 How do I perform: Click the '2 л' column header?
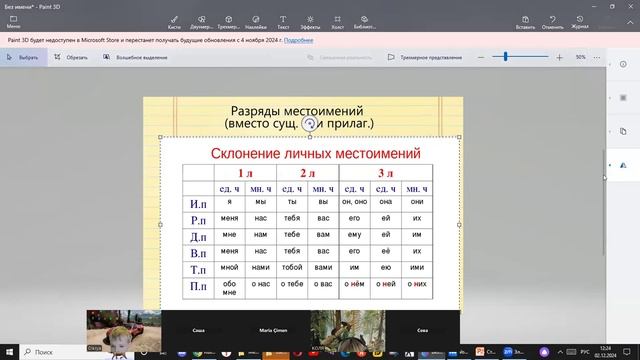click(x=308, y=173)
